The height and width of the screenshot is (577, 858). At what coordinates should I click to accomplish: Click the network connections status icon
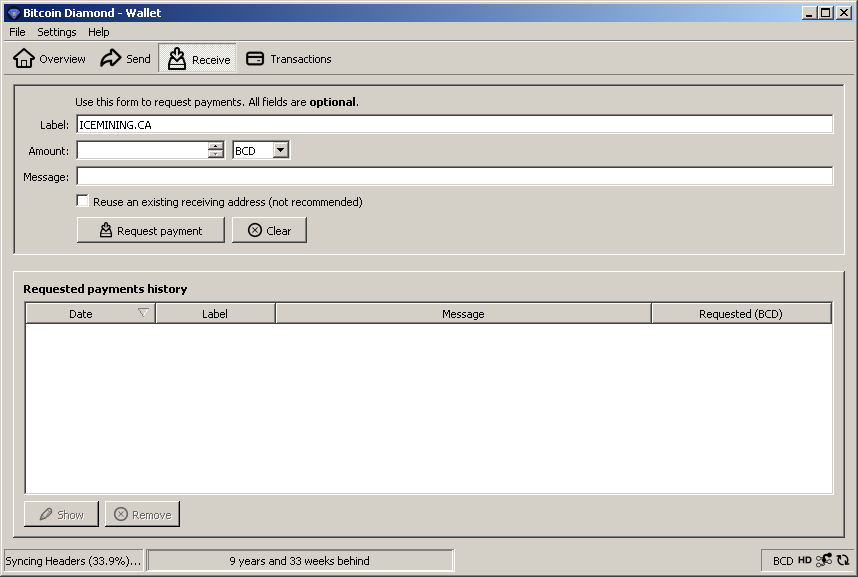(x=824, y=560)
